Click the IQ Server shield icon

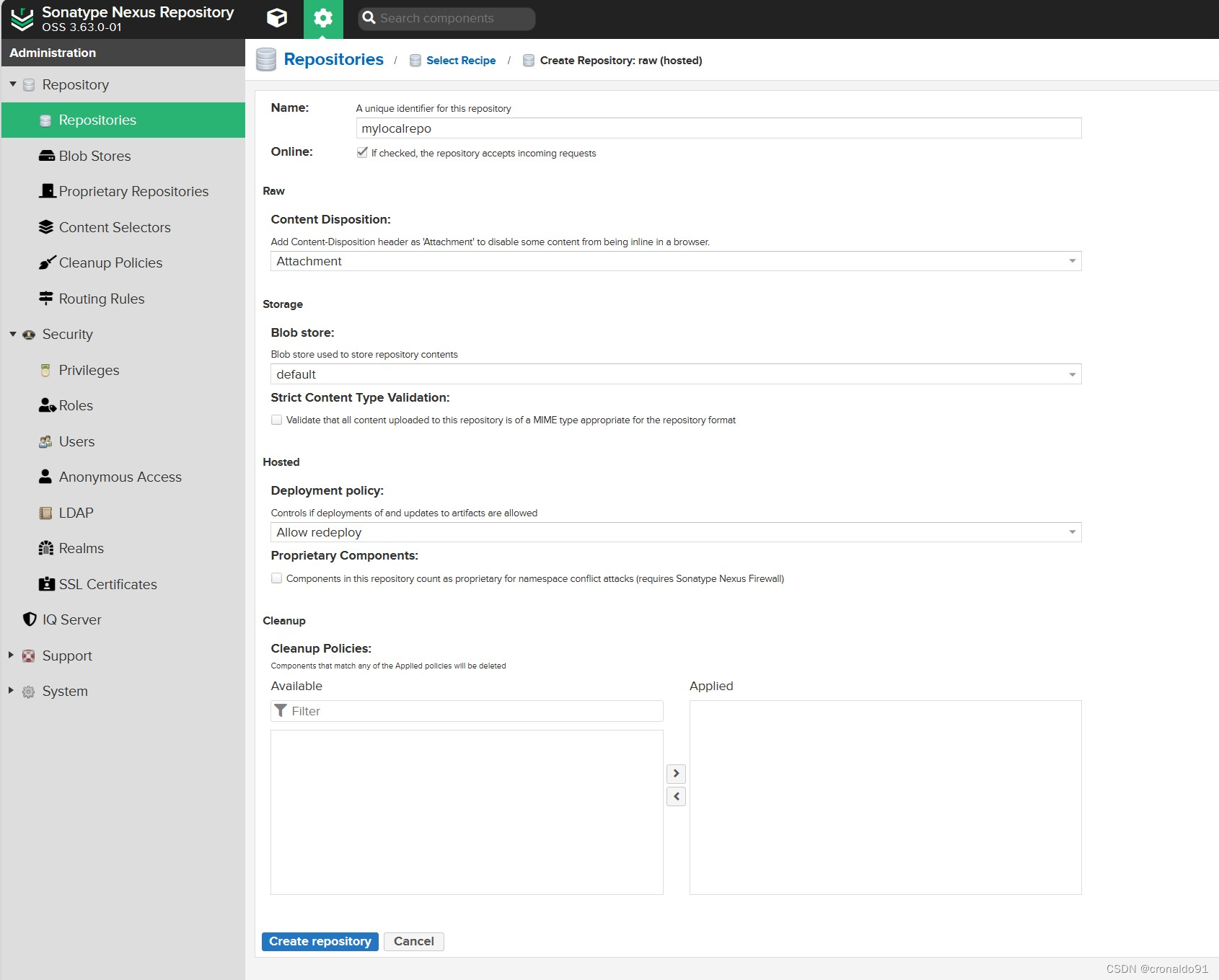pos(30,619)
